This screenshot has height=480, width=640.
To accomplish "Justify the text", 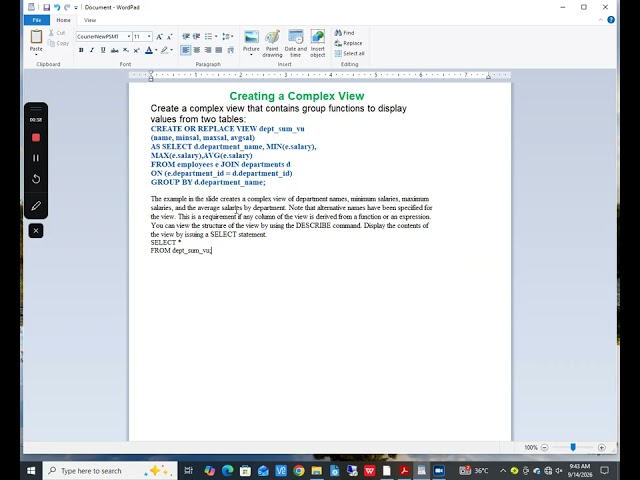I will click(x=219, y=50).
